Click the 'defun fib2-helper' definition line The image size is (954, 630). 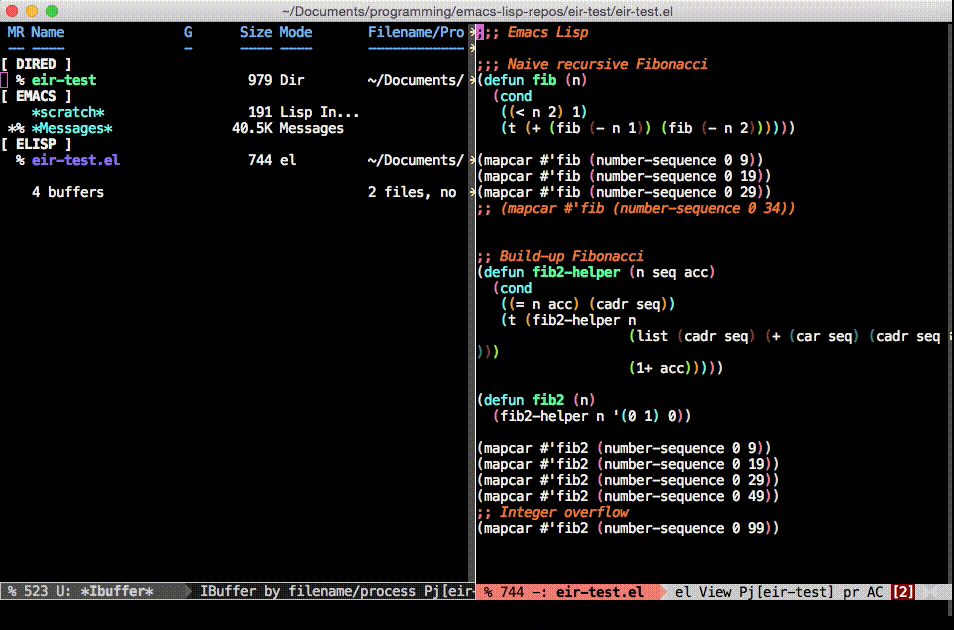[x=596, y=272]
